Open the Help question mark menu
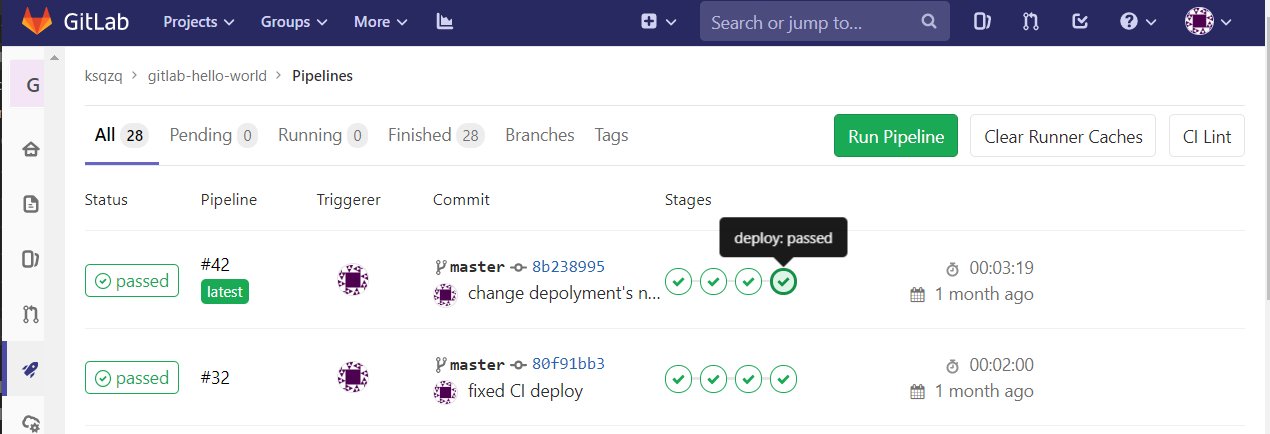The width and height of the screenshot is (1270, 434). click(x=1138, y=21)
